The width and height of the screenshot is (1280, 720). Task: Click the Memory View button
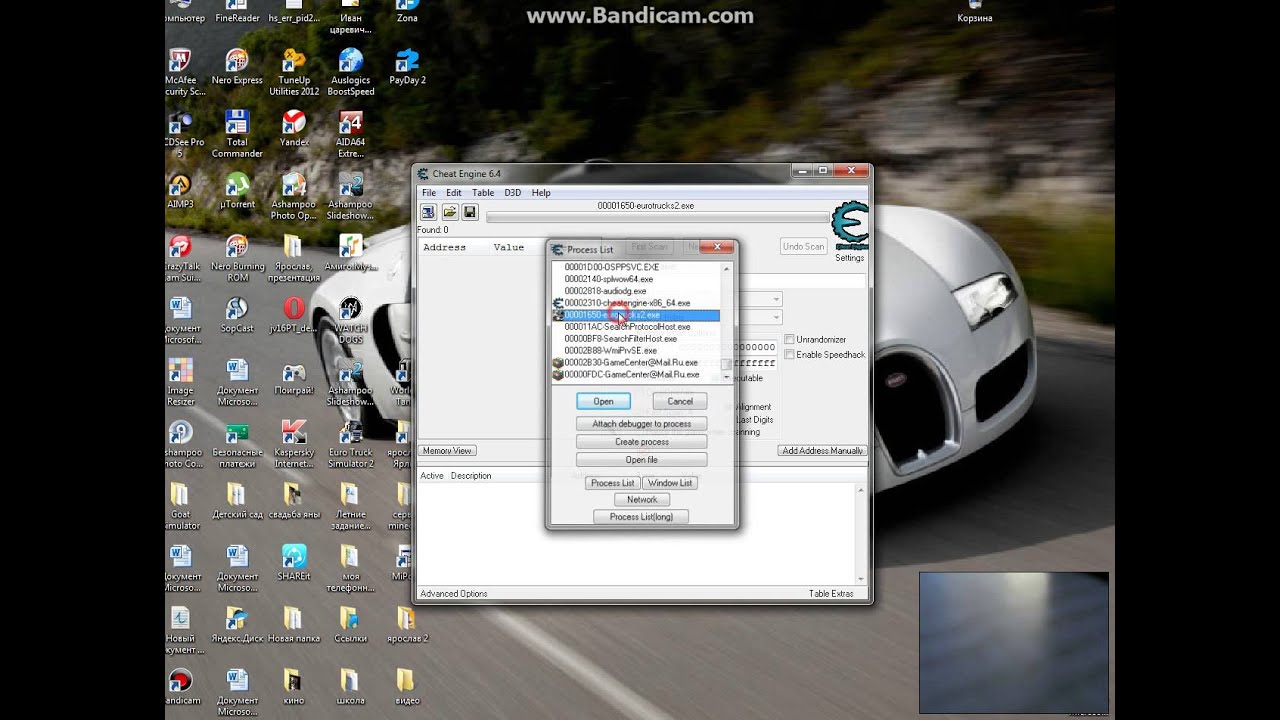pos(447,451)
